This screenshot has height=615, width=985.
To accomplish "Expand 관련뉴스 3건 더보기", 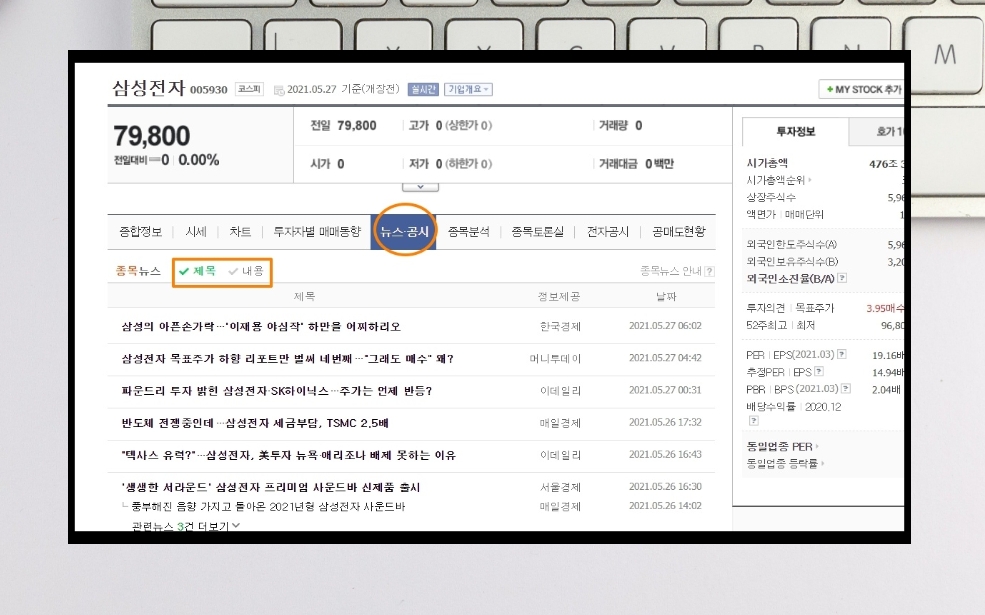I will point(185,526).
